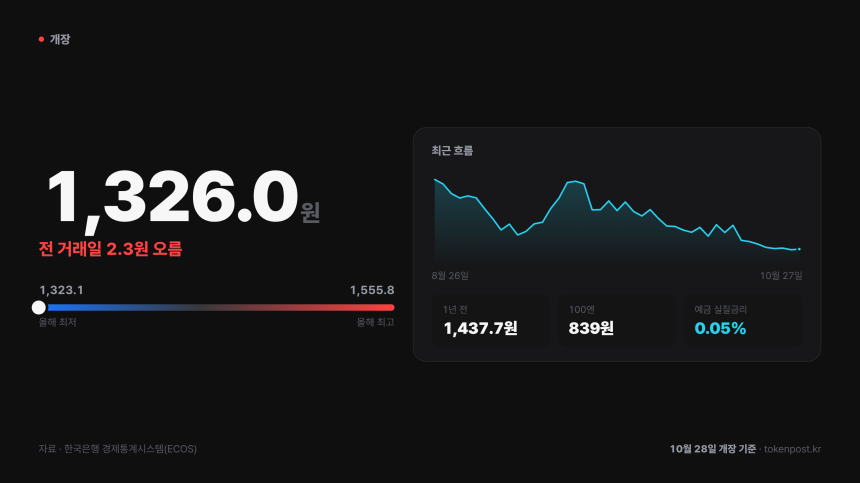This screenshot has height=483, width=860.
Task: Click the 100엔 label
Action: coord(582,310)
